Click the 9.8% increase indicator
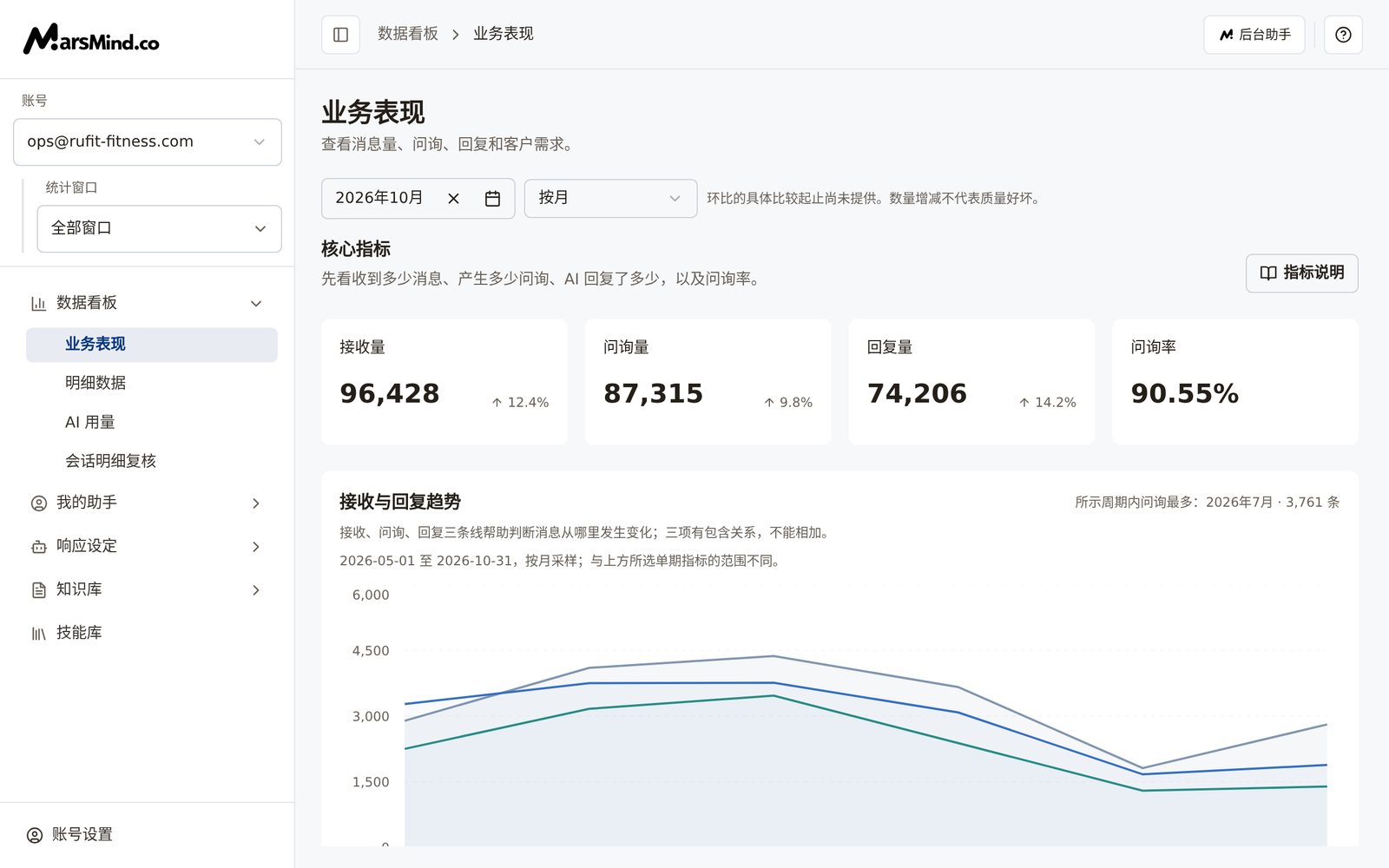Viewport: 1389px width, 868px height. 788,403
